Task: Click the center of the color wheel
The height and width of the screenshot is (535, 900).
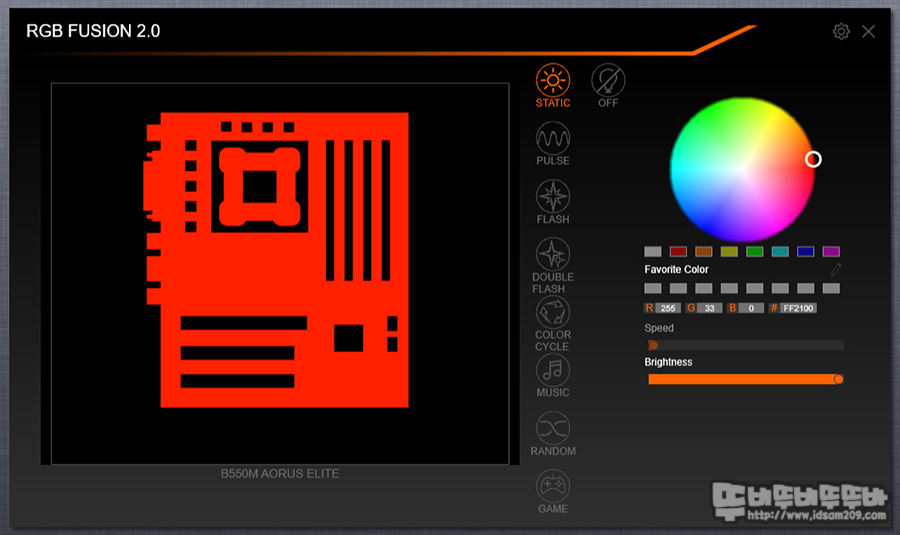Action: [x=742, y=169]
